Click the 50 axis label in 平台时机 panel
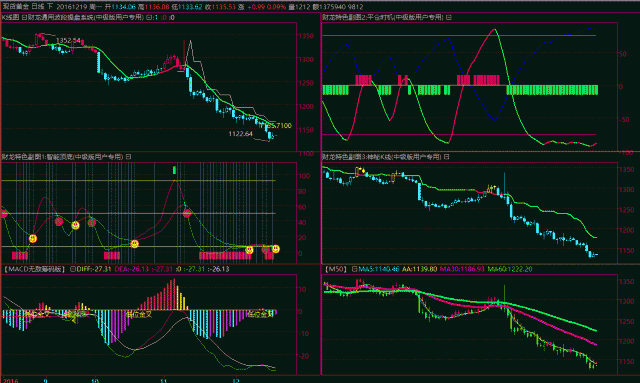 tap(622, 54)
